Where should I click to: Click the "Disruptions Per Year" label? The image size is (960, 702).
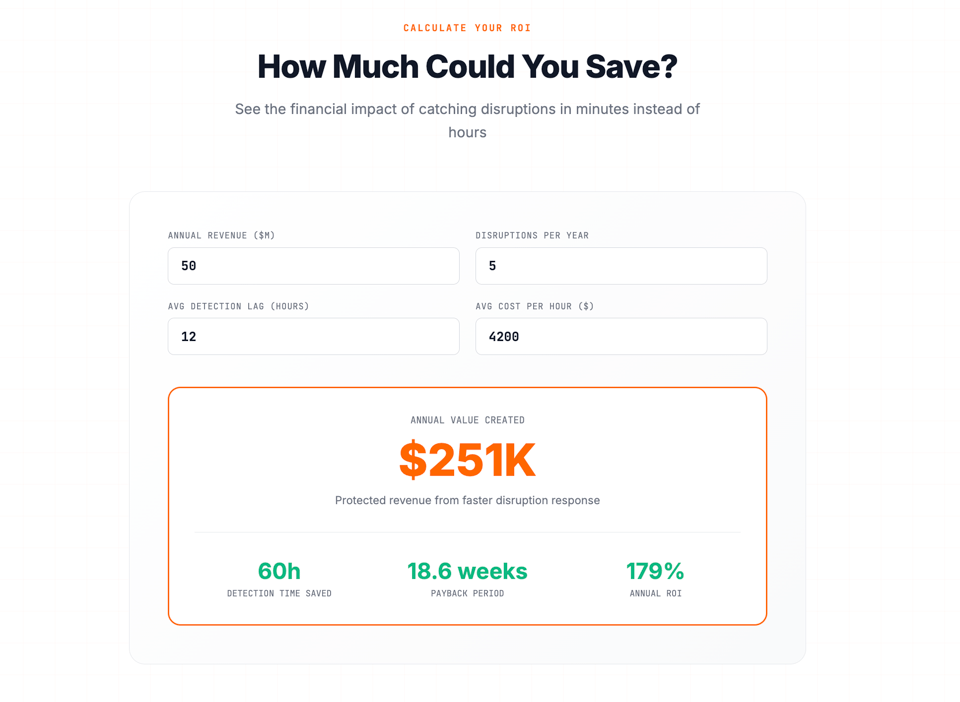532,236
